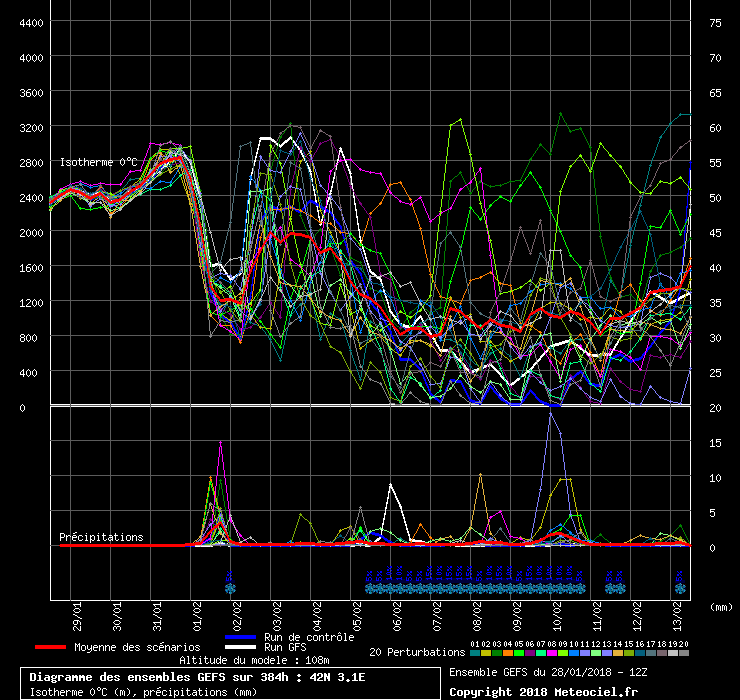
Task: Click the 05/02 date label
Action: pos(357,616)
